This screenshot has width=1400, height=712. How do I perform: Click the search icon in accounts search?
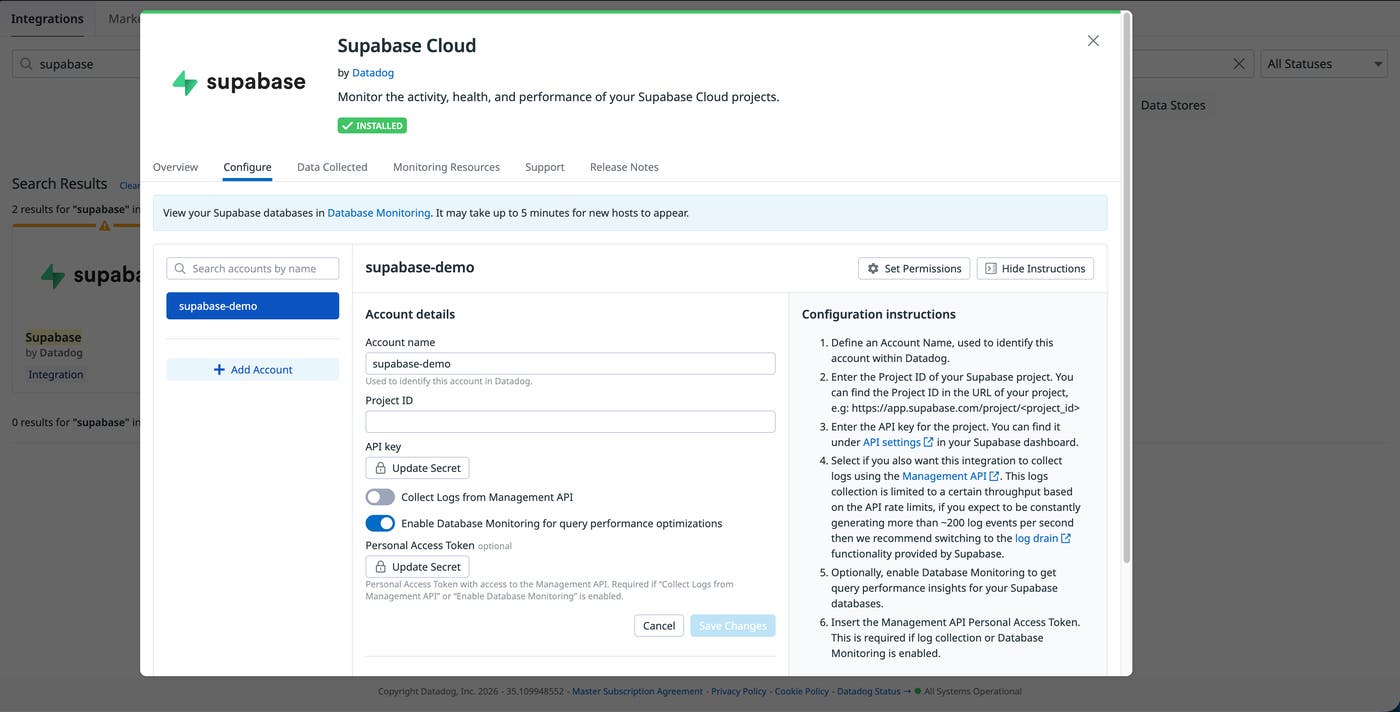(x=180, y=269)
